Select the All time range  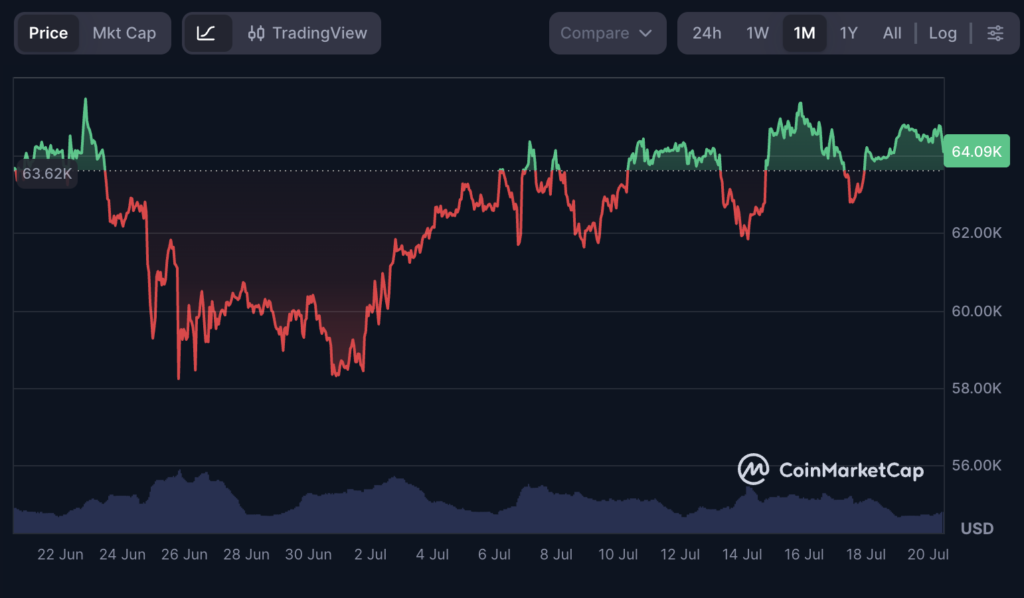coord(892,33)
